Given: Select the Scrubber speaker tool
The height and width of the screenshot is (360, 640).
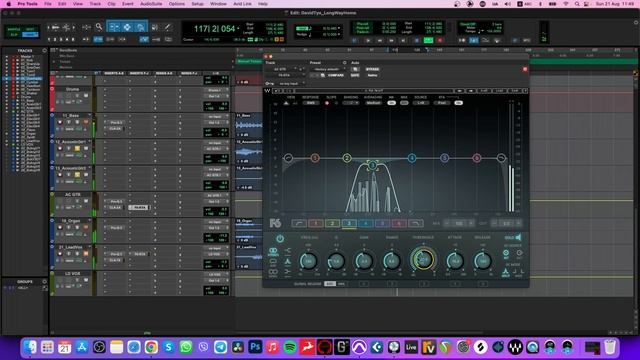Looking at the screenshot, I should coord(155,27).
